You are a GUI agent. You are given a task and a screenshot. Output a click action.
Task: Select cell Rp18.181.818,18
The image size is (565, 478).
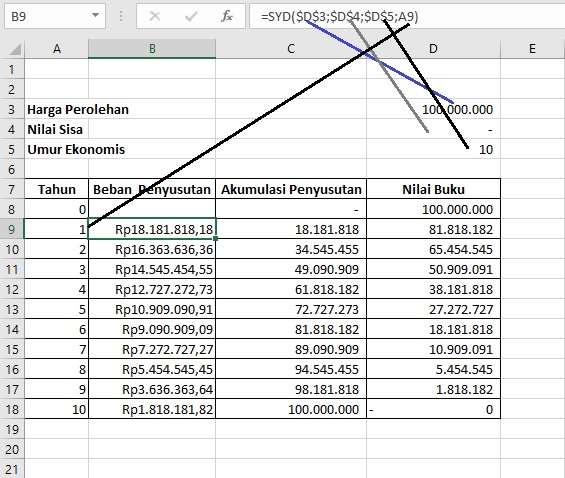pyautogui.click(x=152, y=229)
